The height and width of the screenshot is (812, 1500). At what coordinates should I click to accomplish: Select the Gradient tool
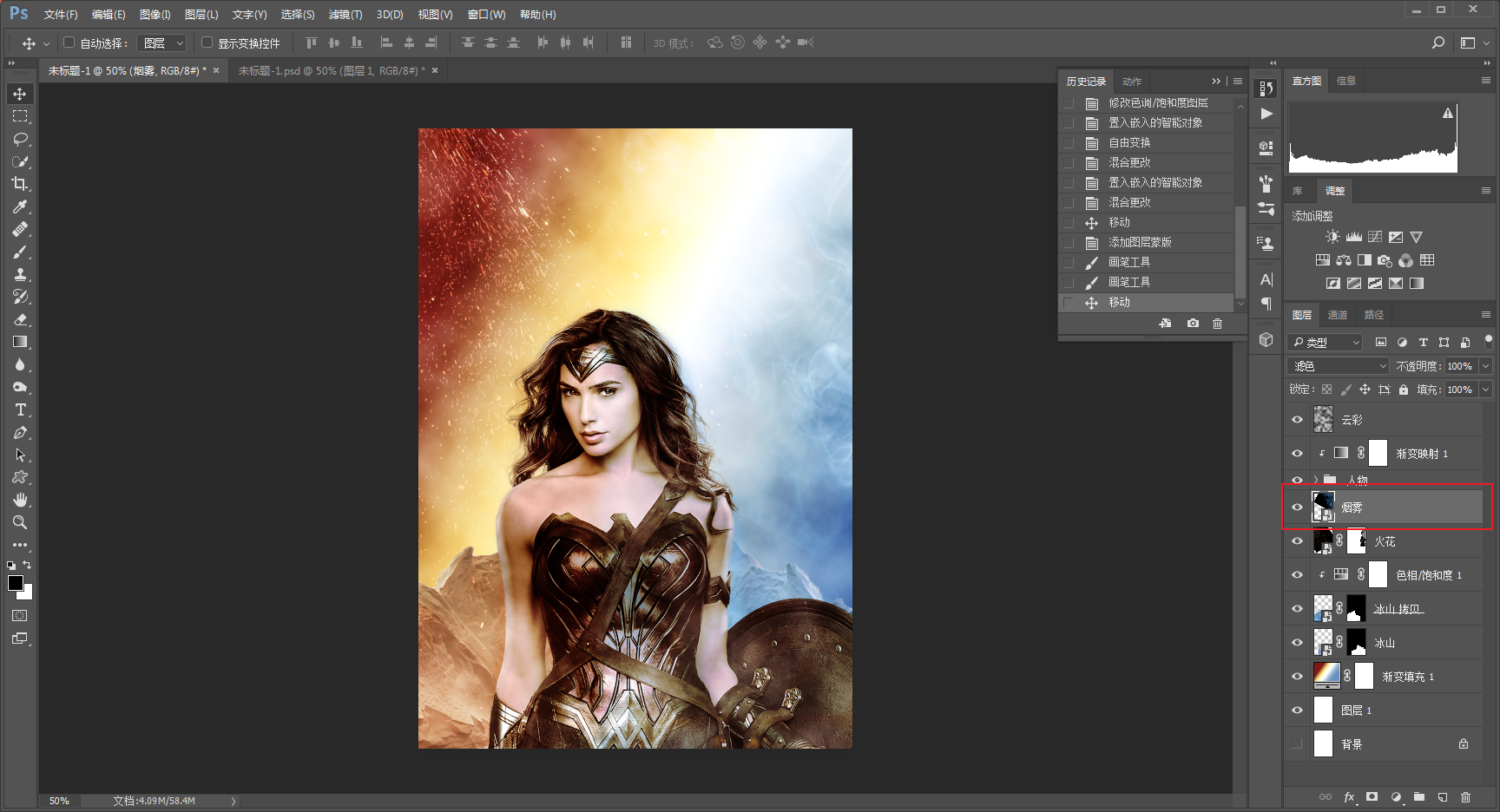click(20, 342)
